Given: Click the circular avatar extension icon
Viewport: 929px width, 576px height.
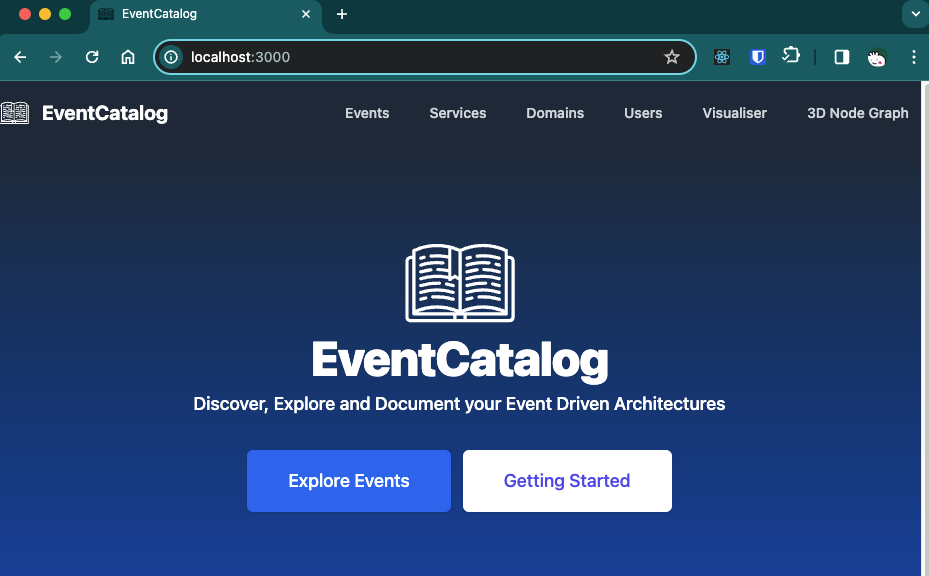Looking at the screenshot, I should pyautogui.click(x=877, y=57).
